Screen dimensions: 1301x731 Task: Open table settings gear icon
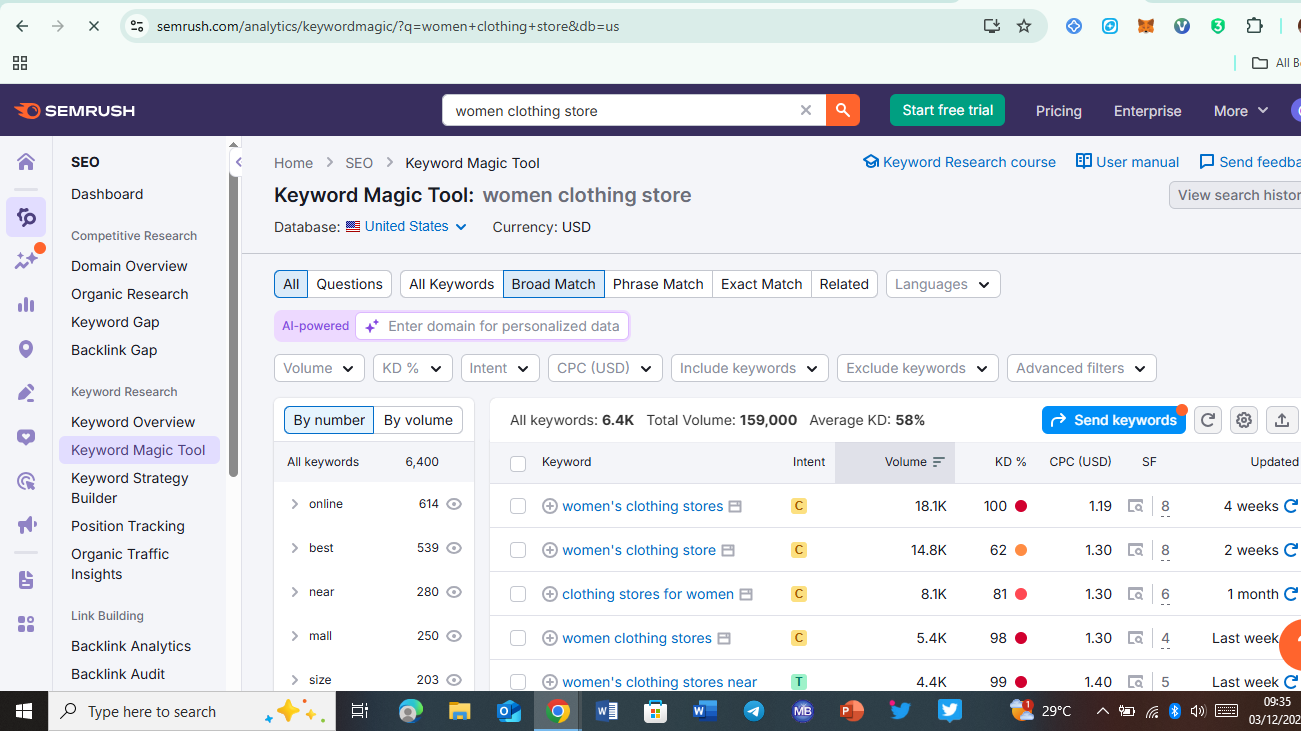[1243, 420]
